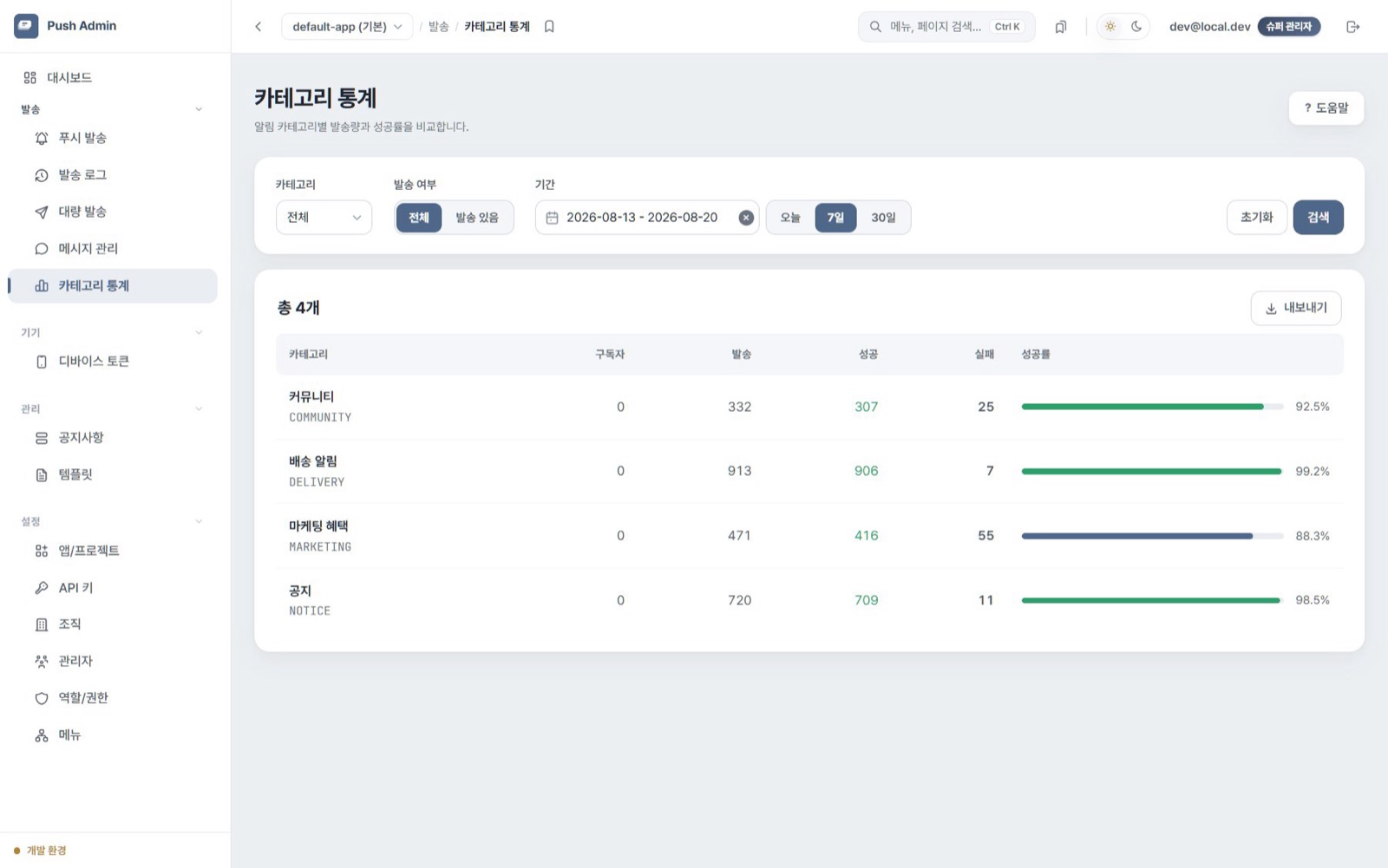Switch to light mode sun icon
This screenshot has width=1388, height=868.
(x=1110, y=27)
